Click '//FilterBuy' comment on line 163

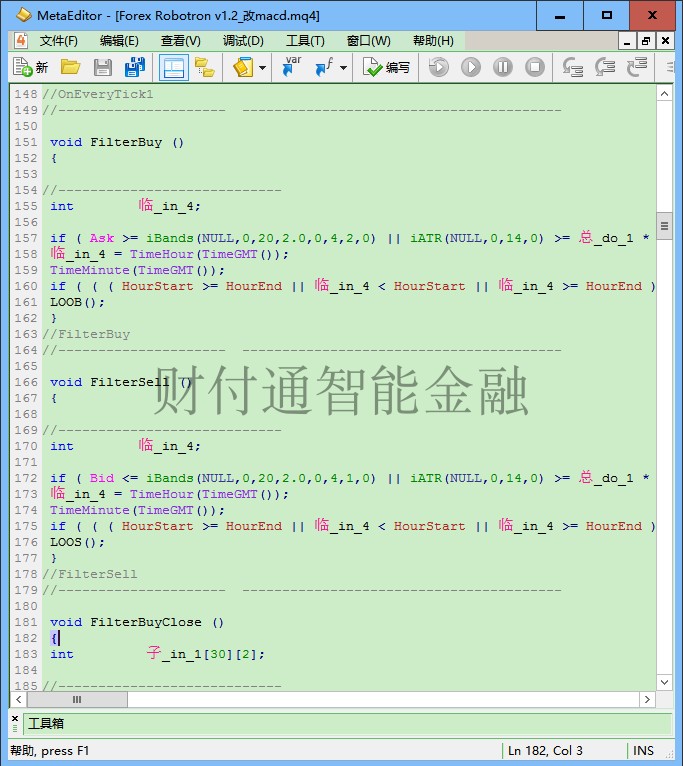pyautogui.click(x=86, y=334)
